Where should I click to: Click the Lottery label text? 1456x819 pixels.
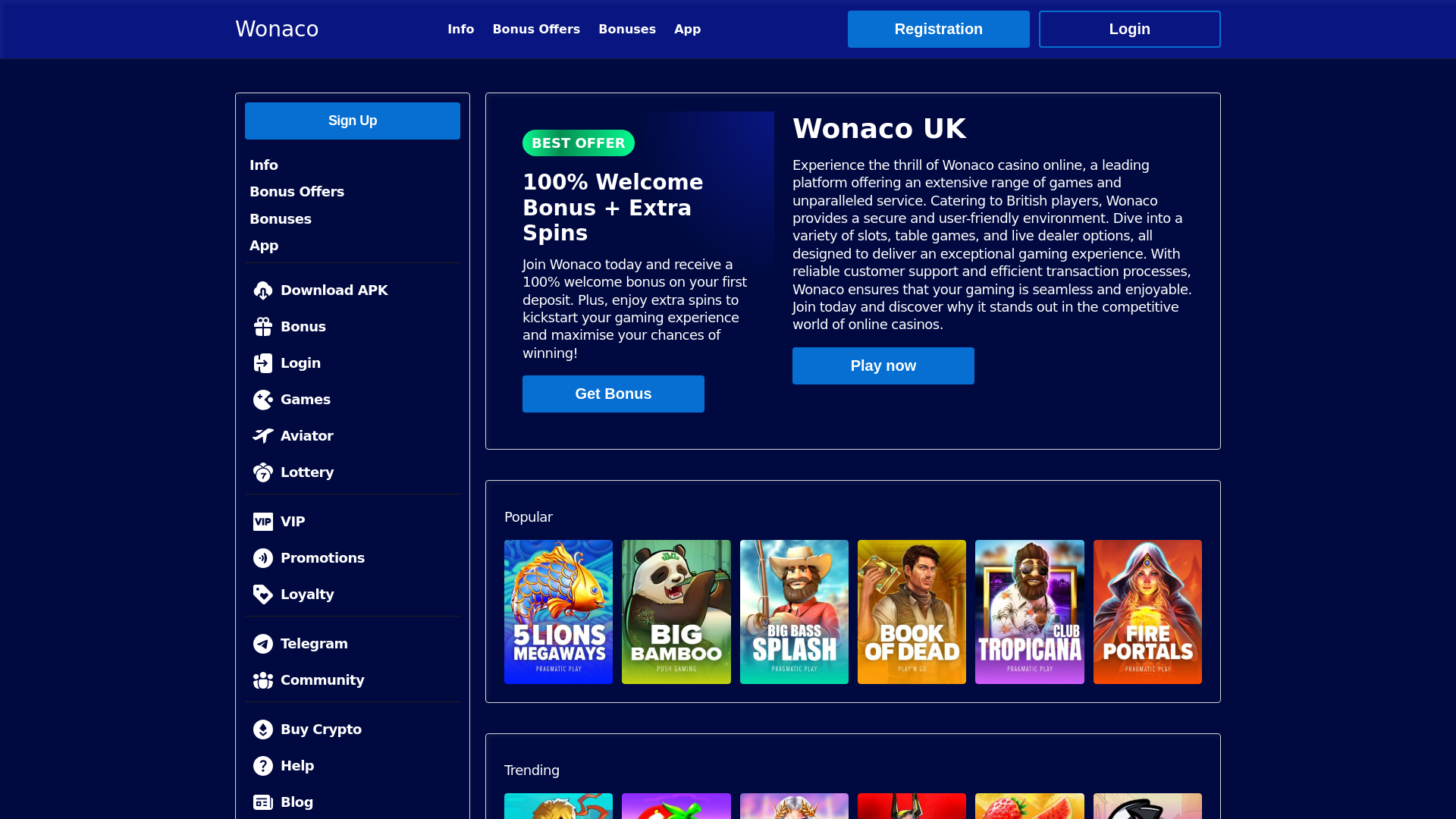pos(307,472)
